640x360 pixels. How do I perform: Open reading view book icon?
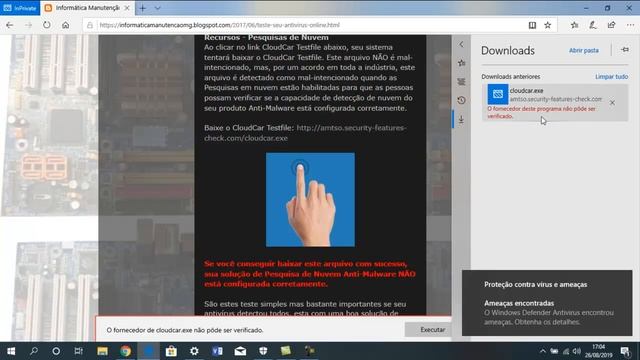tap(532, 25)
